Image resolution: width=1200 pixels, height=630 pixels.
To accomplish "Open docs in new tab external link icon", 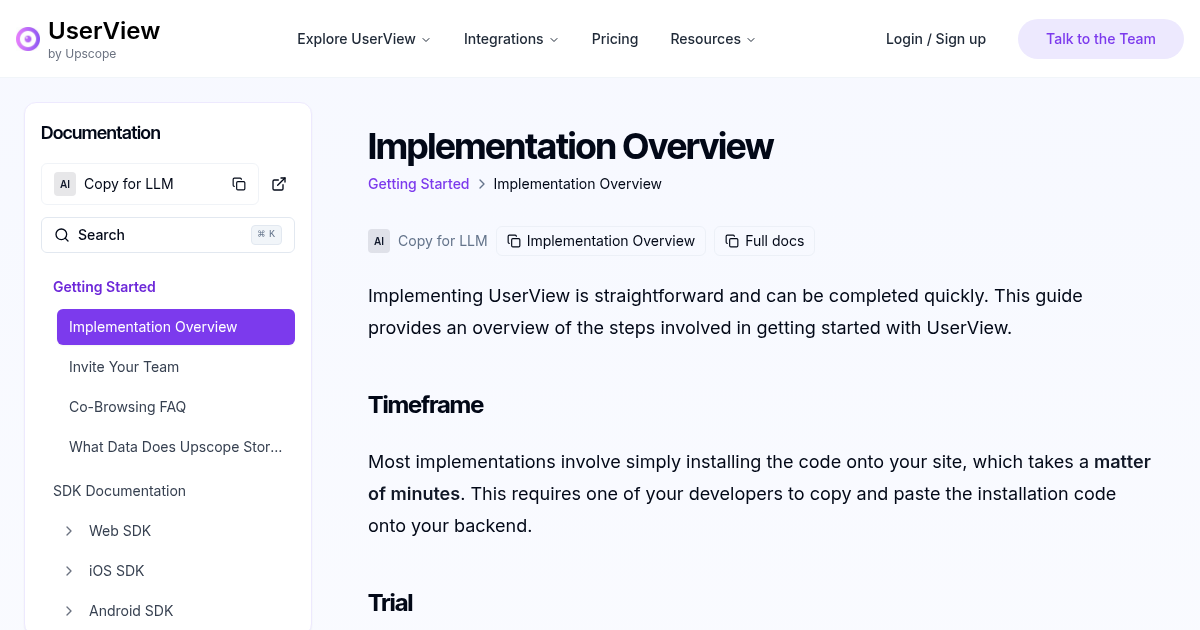I will 279,184.
